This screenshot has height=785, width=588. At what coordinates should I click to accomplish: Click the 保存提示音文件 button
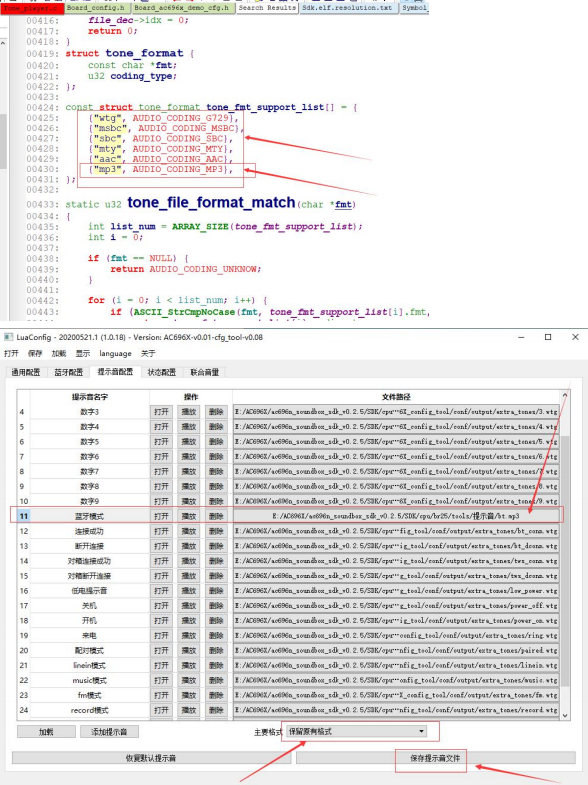[435, 758]
